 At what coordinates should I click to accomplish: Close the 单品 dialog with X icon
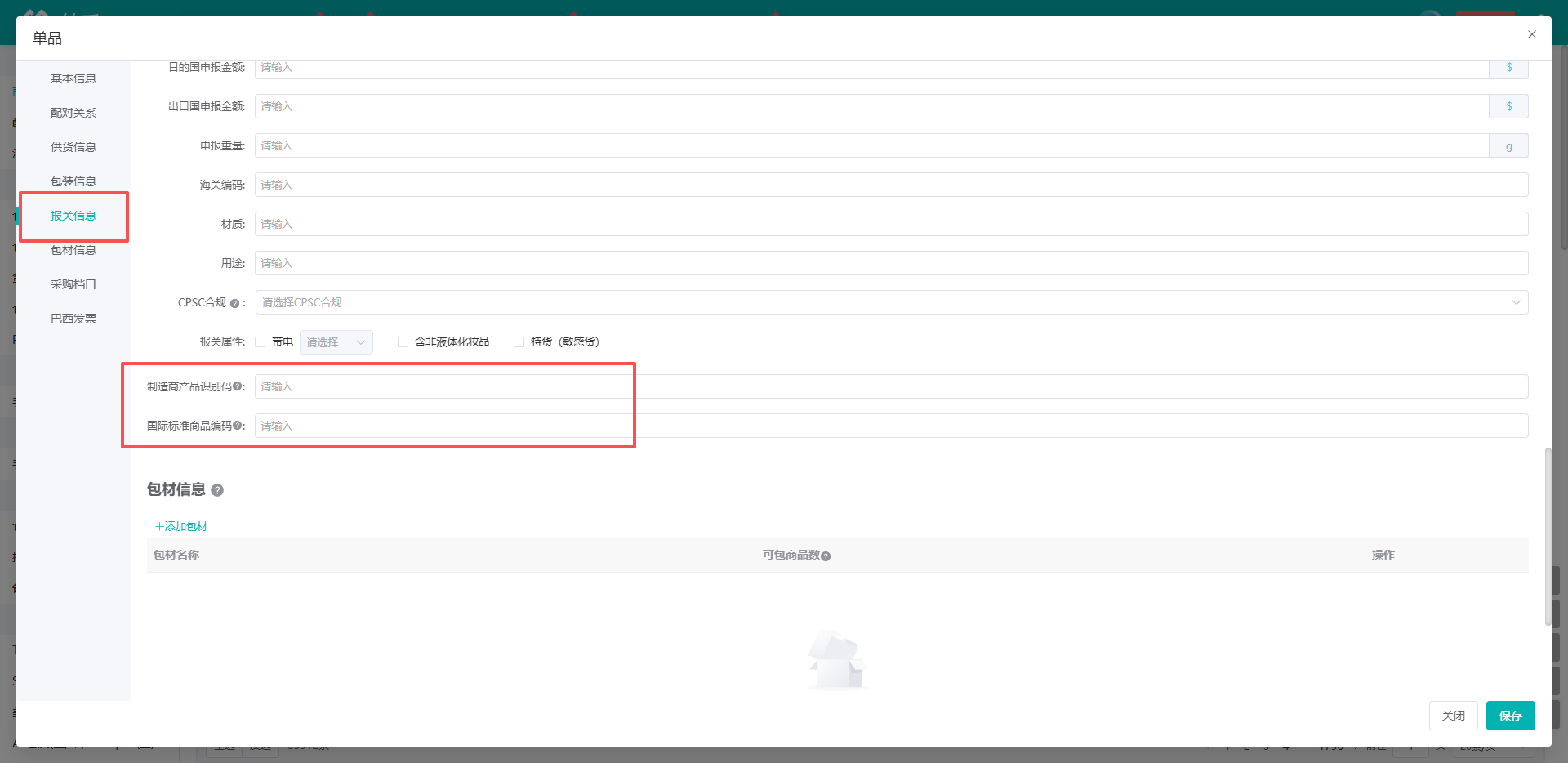point(1532,34)
